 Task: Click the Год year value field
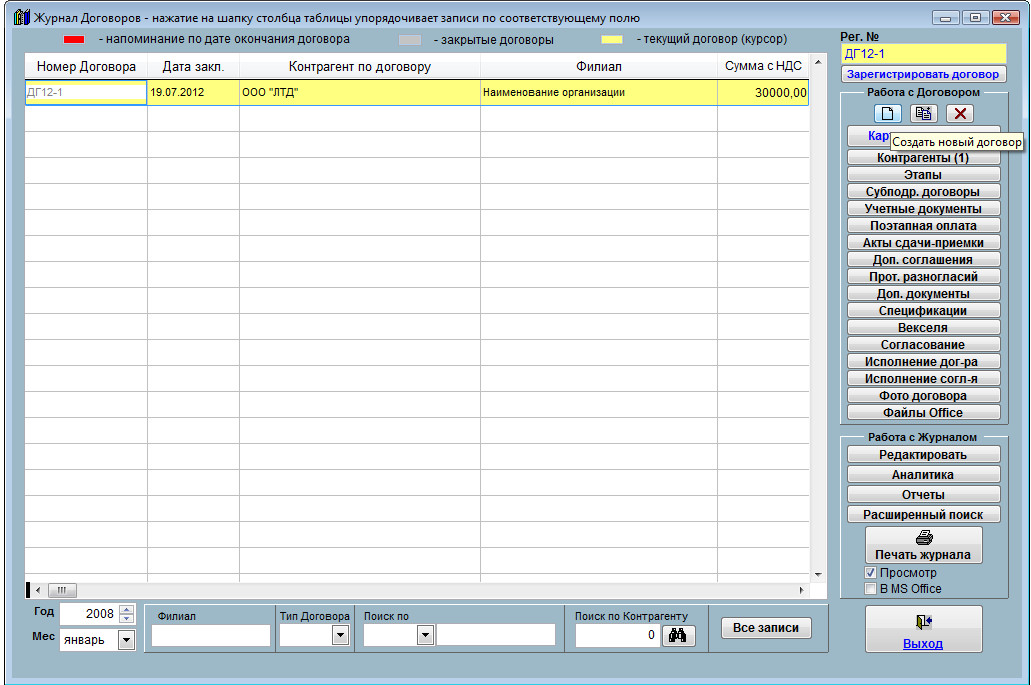tap(89, 614)
